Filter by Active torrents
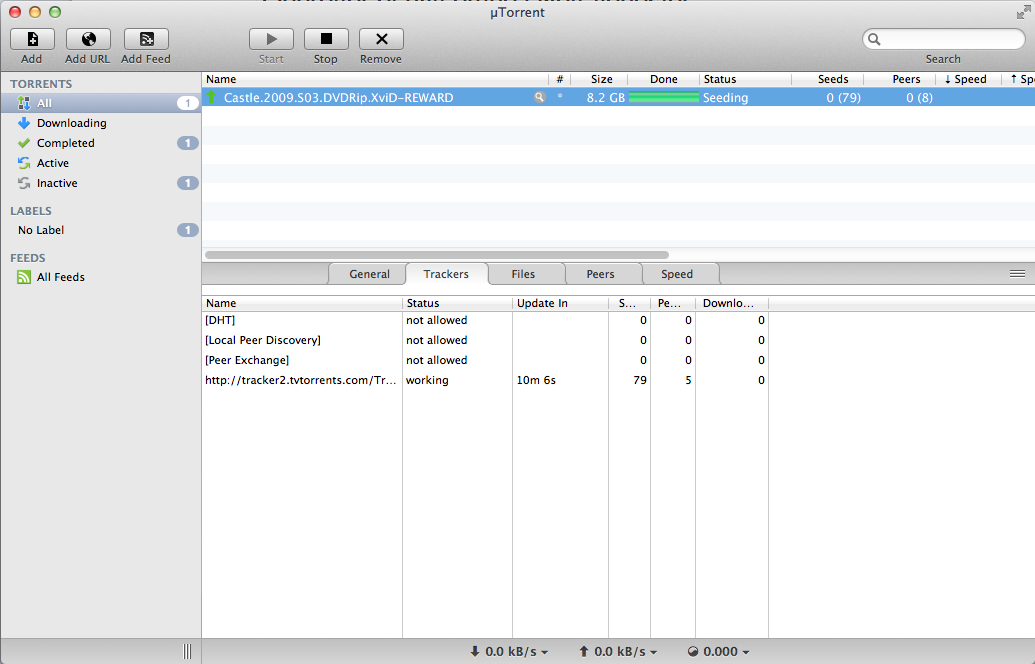The width and height of the screenshot is (1035, 664). 100,163
